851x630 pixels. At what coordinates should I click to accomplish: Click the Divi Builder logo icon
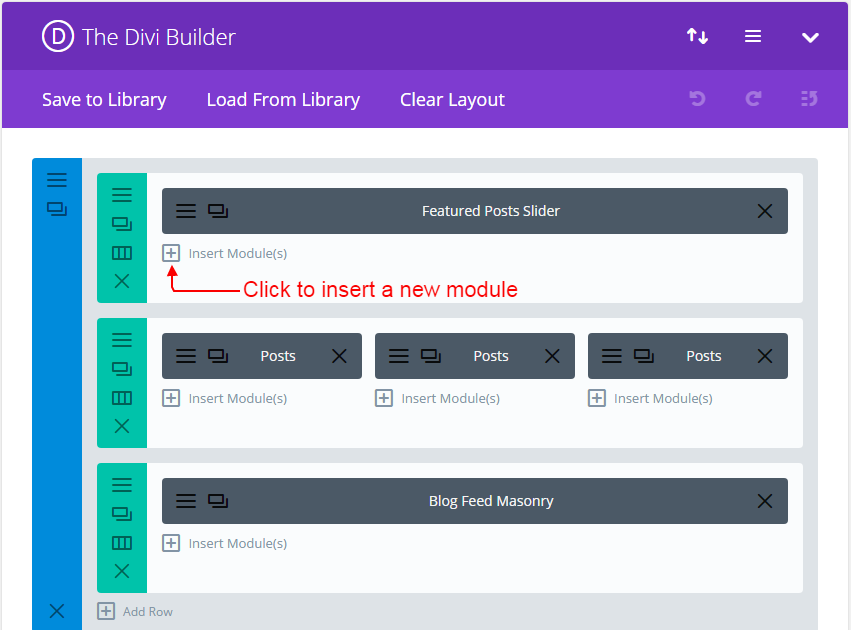58,36
